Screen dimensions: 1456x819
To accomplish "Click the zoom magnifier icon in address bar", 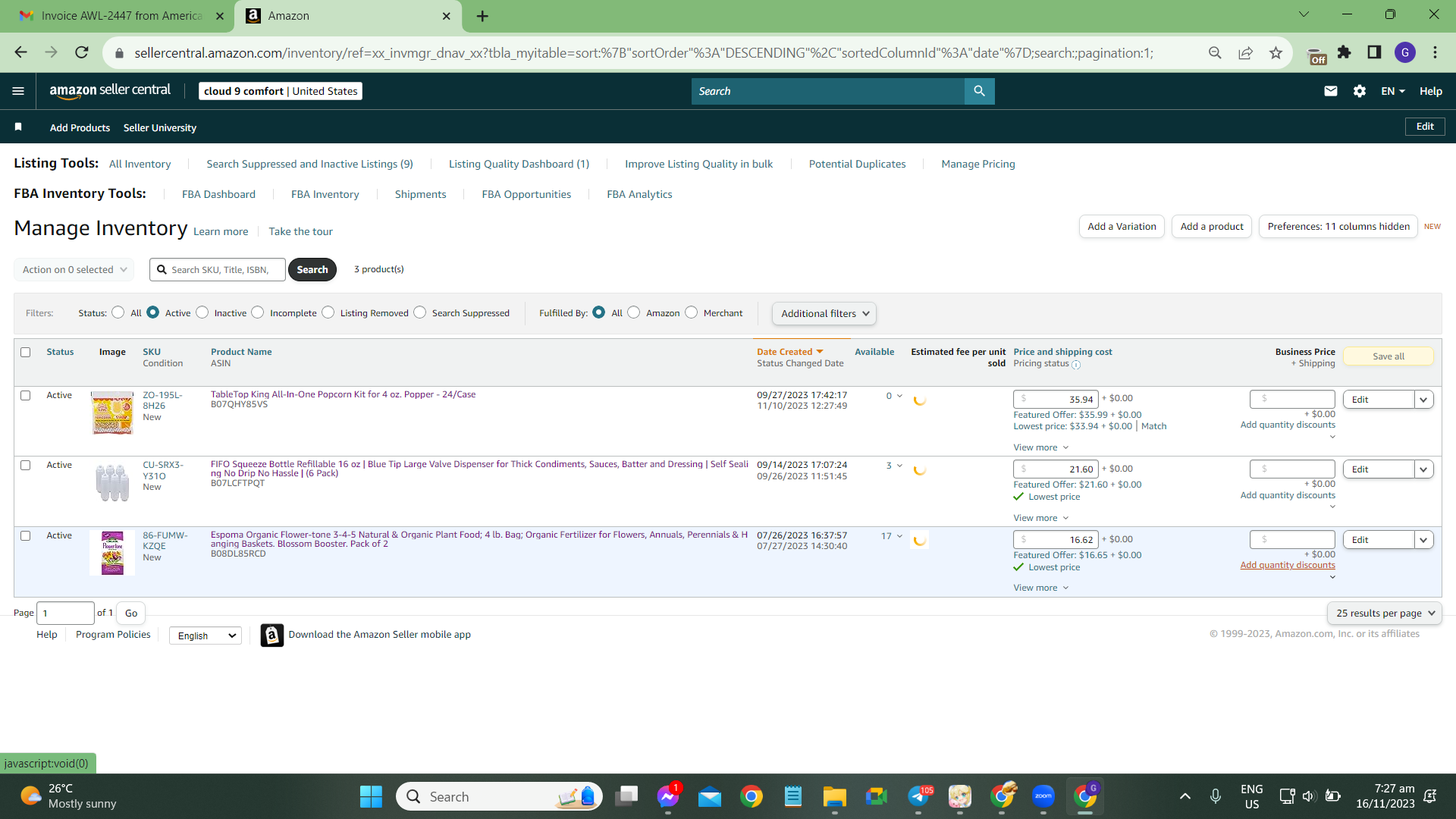I will [x=1215, y=52].
